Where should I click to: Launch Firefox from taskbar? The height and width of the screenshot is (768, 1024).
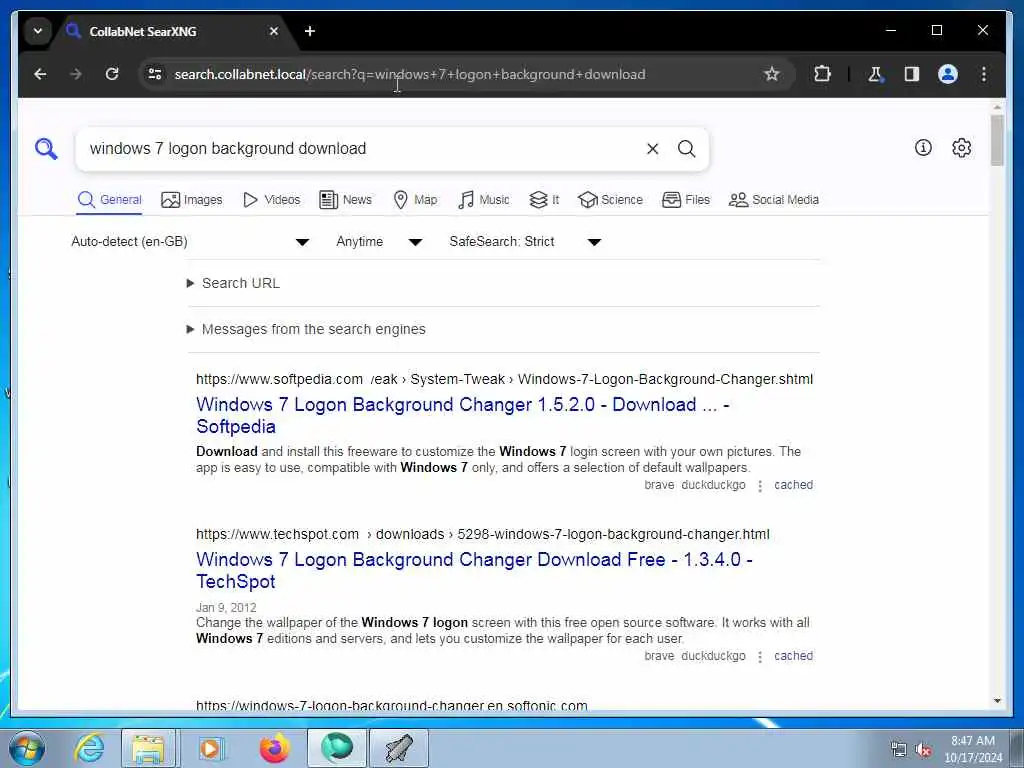(x=274, y=748)
